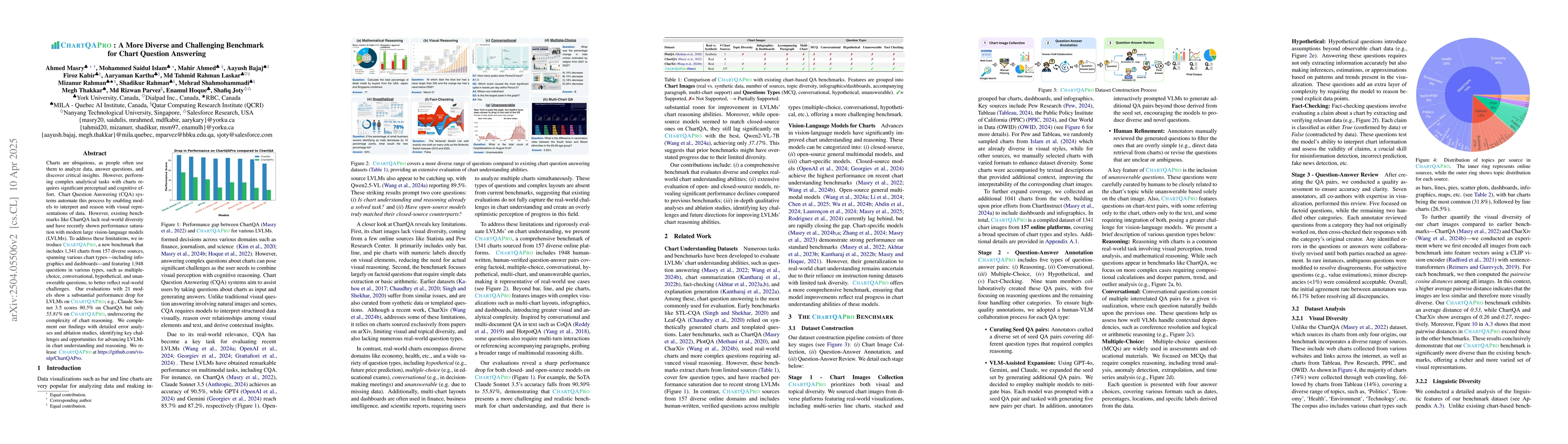Follow the 'Pew, 2024' citation link
1568x444 pixels.
pos(1078,106)
